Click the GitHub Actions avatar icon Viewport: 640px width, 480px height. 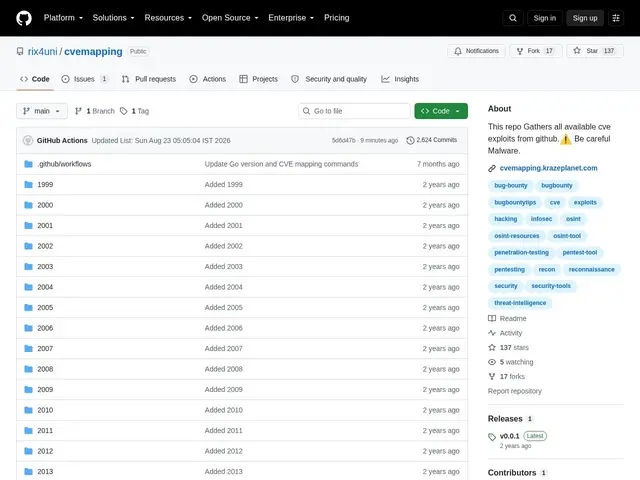pyautogui.click(x=28, y=140)
